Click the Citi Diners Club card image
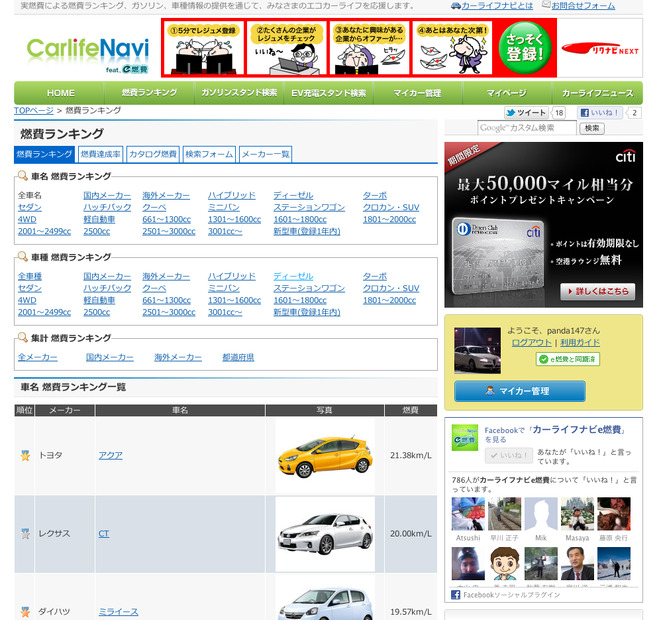The image size is (661, 620). [x=497, y=255]
